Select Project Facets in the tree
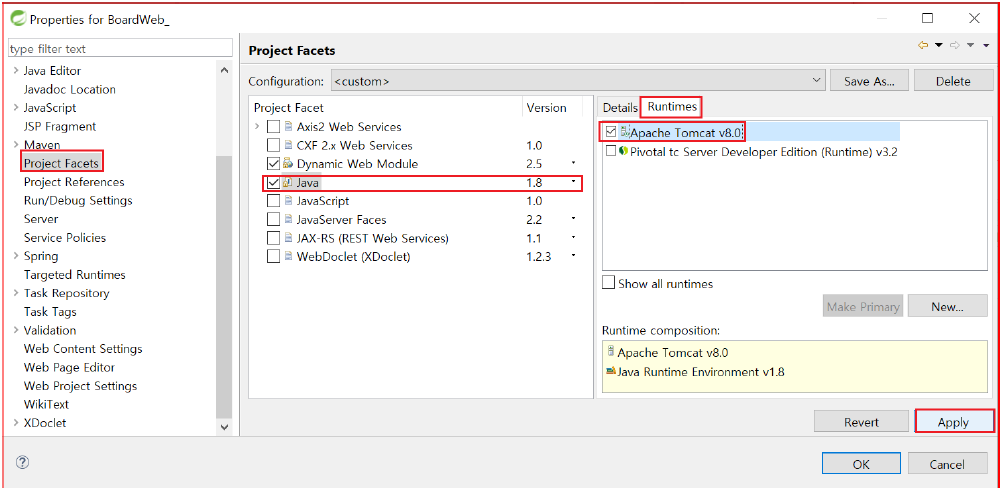The width and height of the screenshot is (1004, 491). click(61, 163)
